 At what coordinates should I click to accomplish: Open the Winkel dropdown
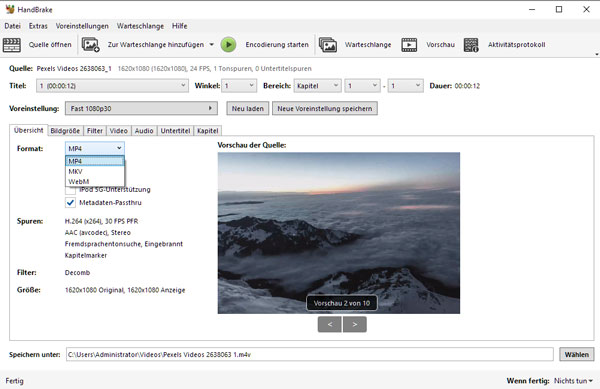pyautogui.click(x=239, y=86)
